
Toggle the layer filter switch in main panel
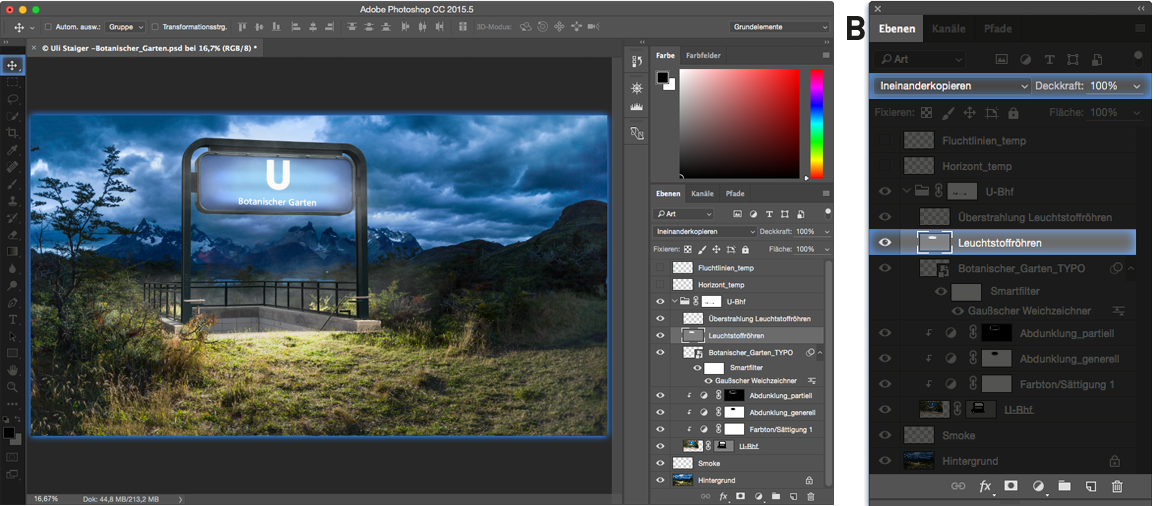[x=826, y=212]
